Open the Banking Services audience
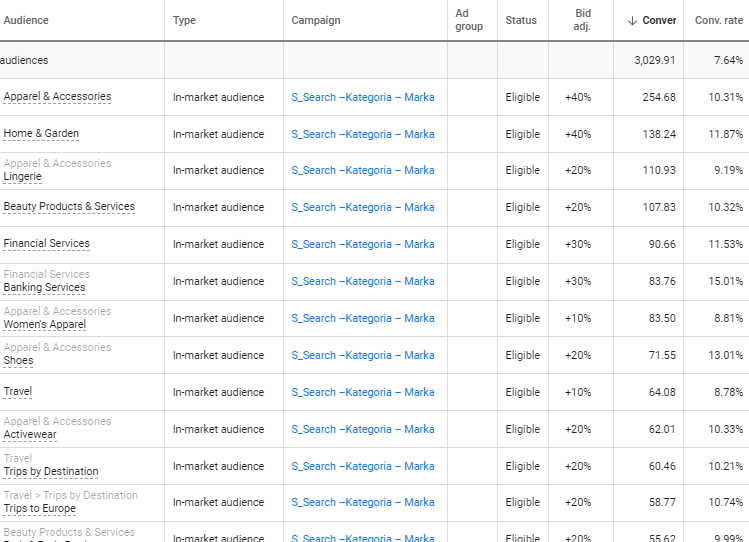 (44, 287)
